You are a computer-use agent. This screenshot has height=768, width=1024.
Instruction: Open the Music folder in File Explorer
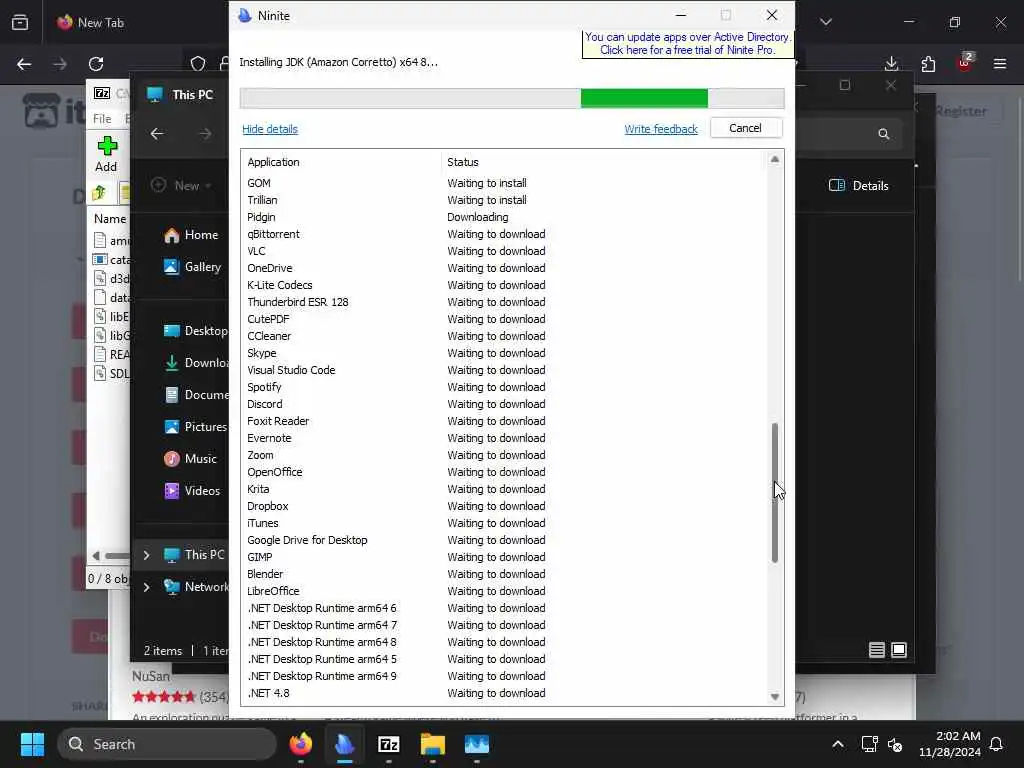(190, 458)
